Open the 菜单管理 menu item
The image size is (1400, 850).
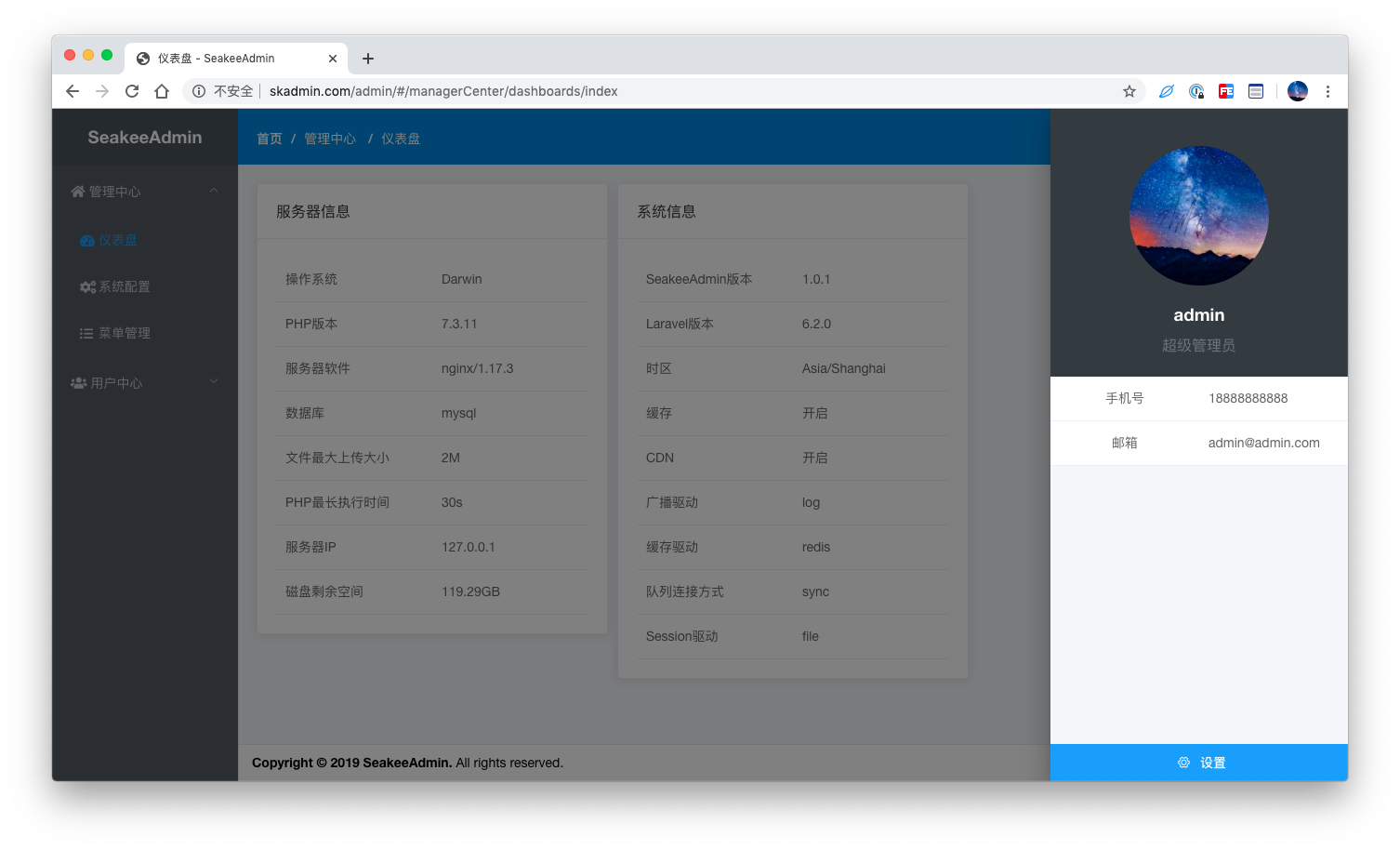(x=124, y=334)
